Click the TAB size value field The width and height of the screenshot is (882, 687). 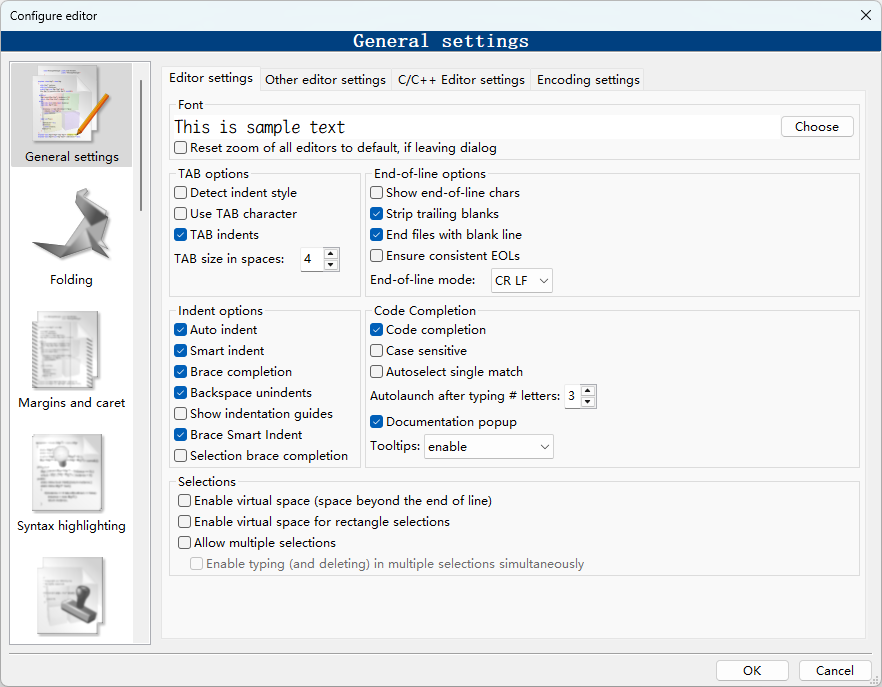pyautogui.click(x=312, y=259)
